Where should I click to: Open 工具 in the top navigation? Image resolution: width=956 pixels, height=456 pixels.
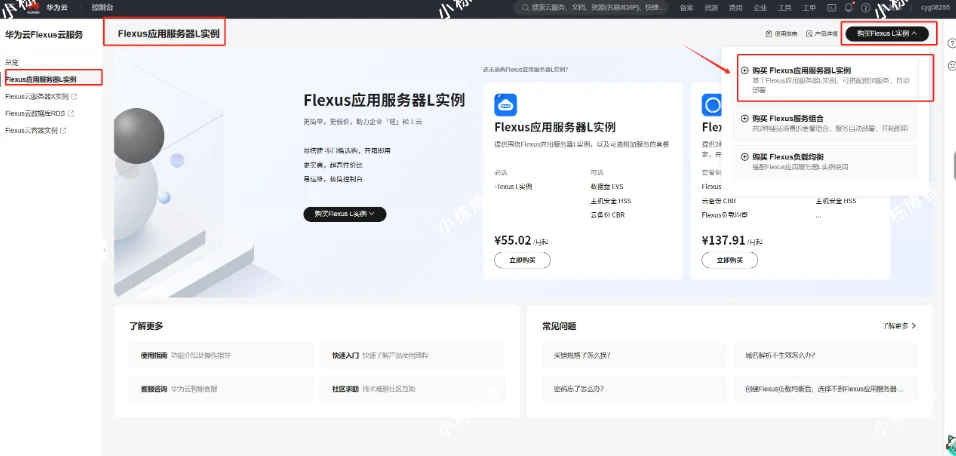[785, 8]
